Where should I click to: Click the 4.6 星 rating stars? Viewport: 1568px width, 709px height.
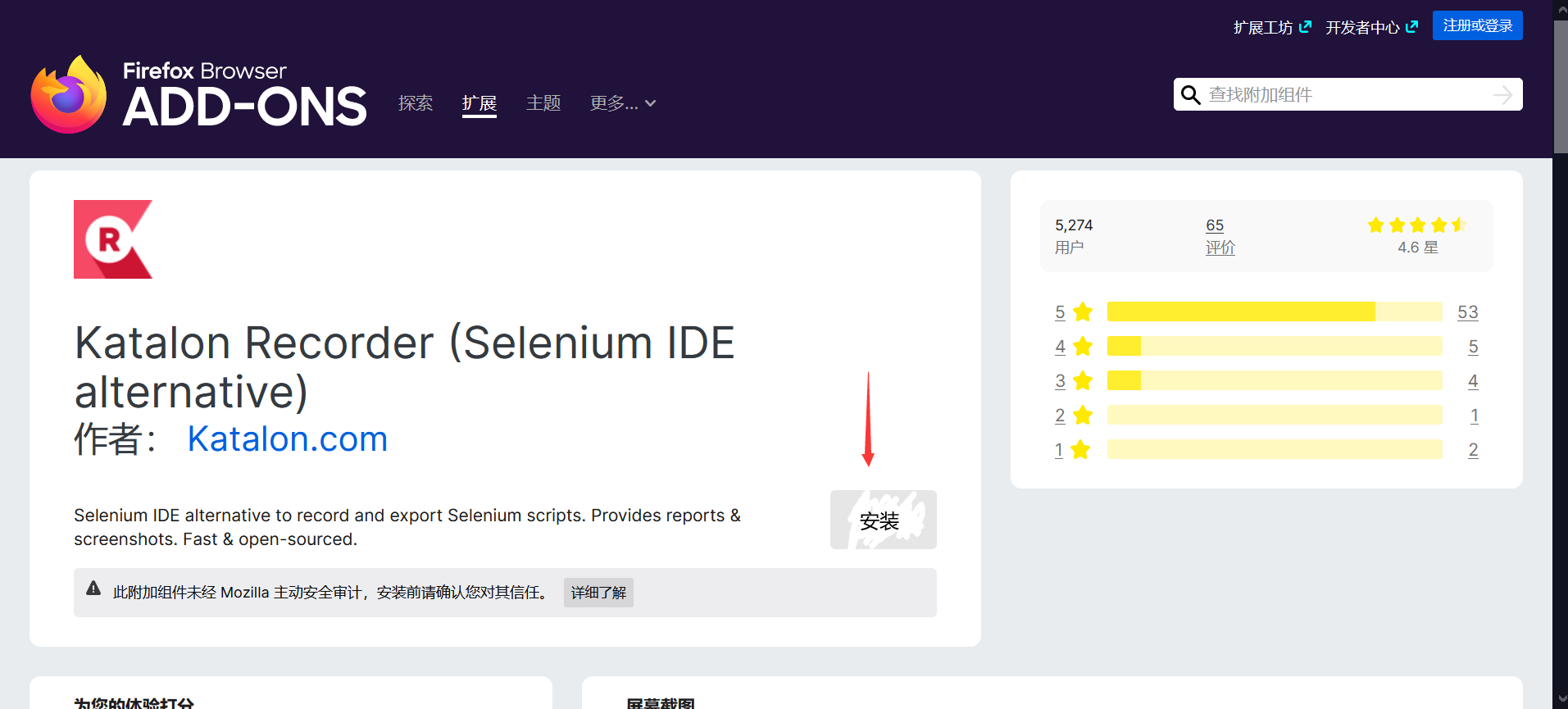click(x=1418, y=225)
